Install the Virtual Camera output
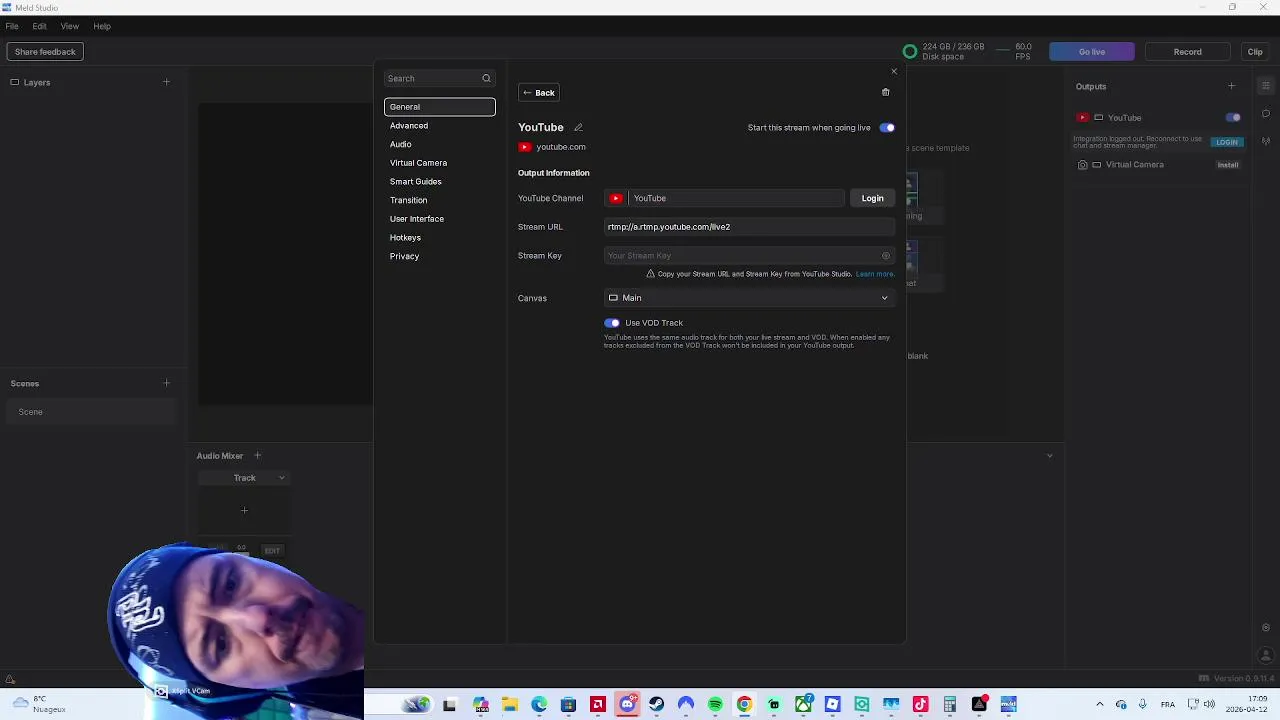Viewport: 1280px width, 720px height. 1228,165
